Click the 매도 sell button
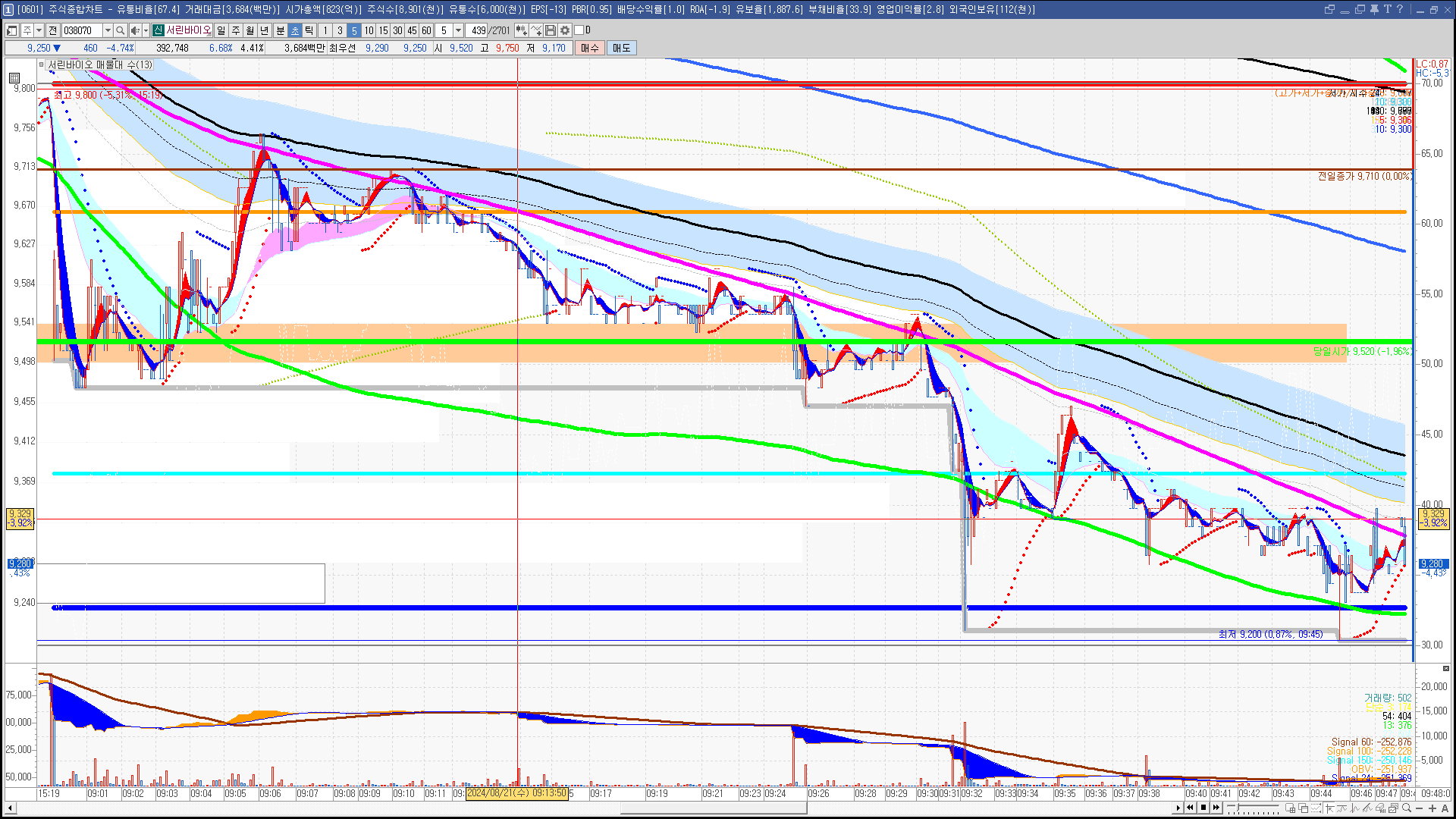Image resolution: width=1456 pixels, height=819 pixels. (x=622, y=48)
